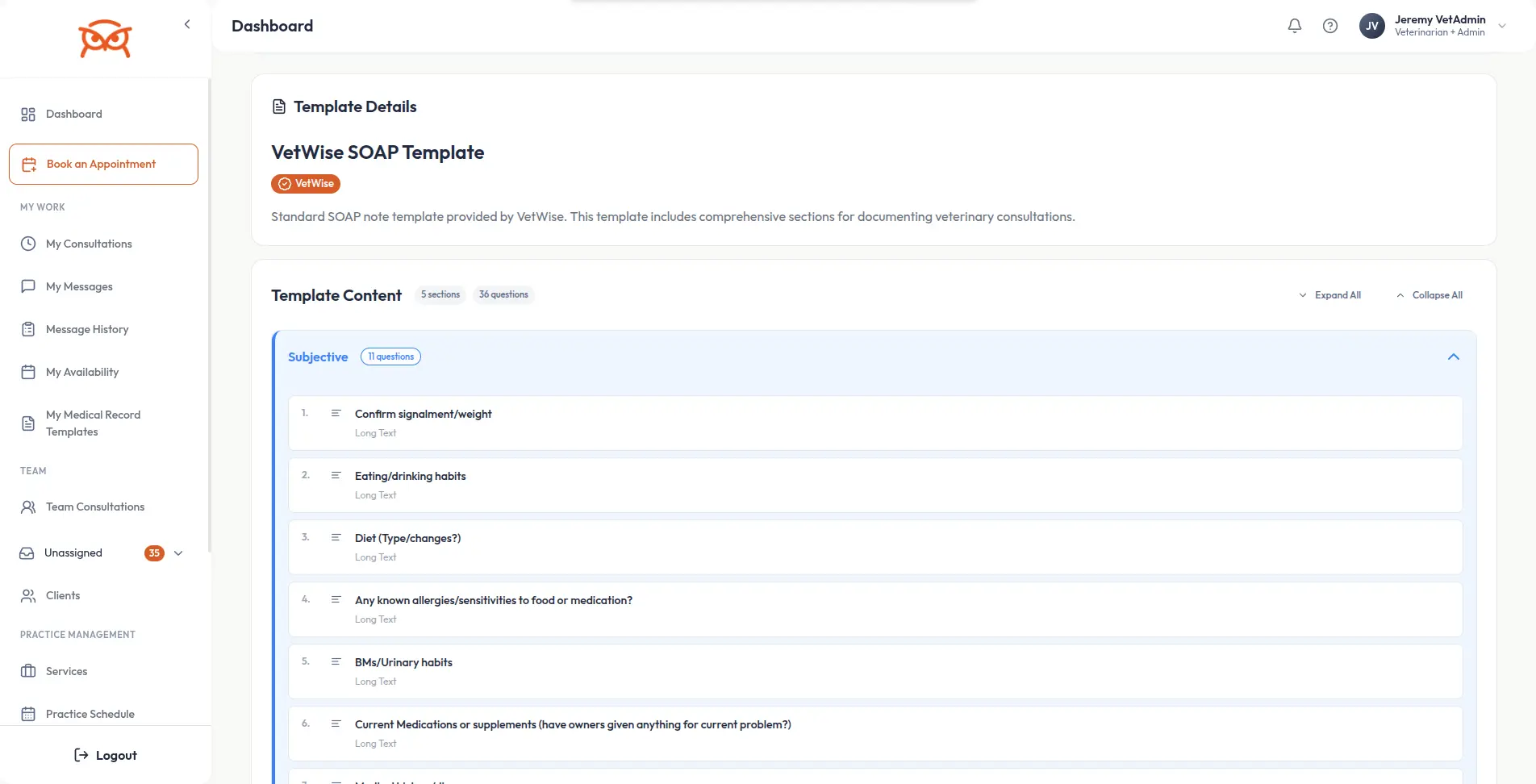Click the text icon on Eating/drinking habits row

tap(336, 475)
